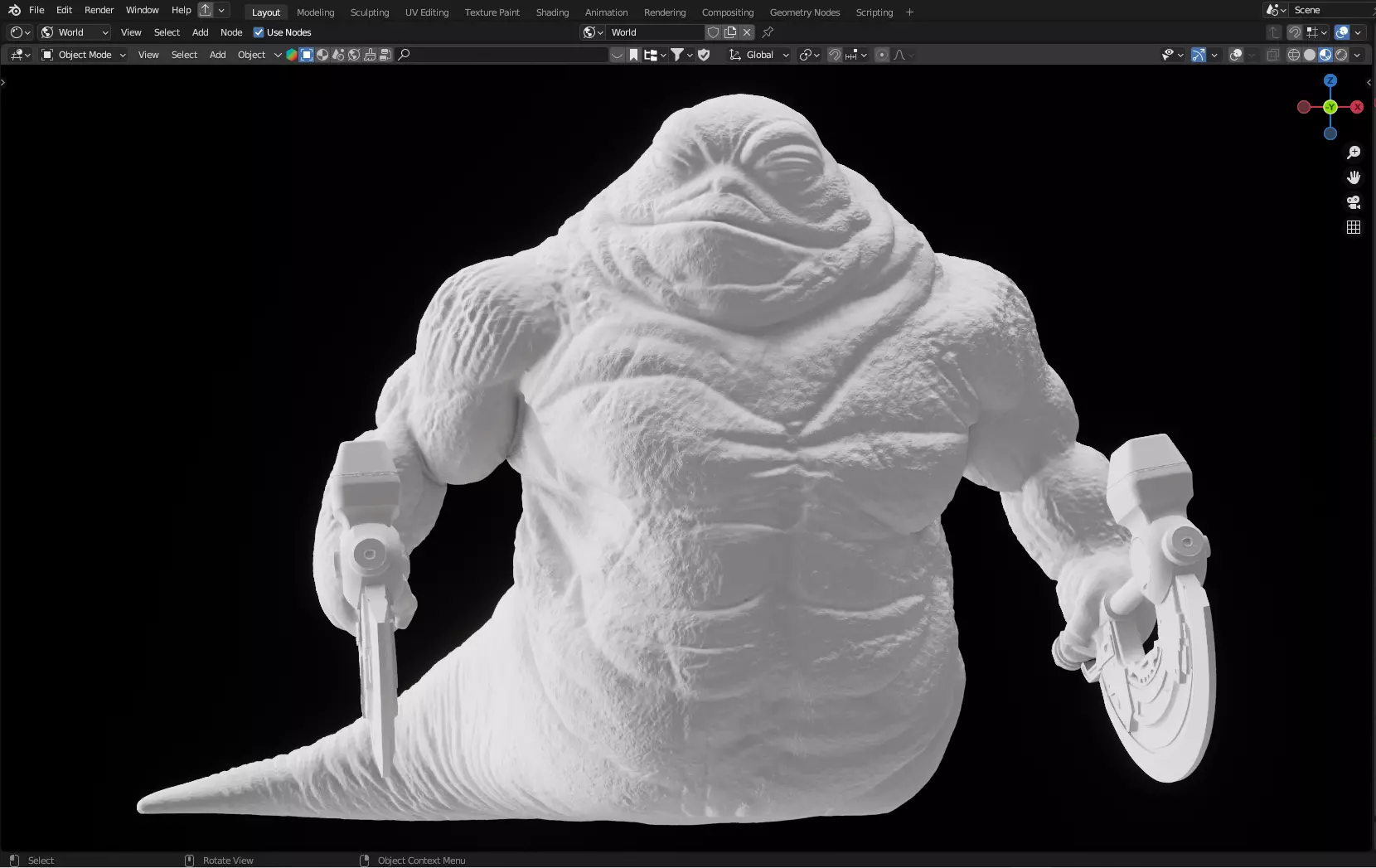Open the 3D viewport editor type dropdown

pos(20,55)
